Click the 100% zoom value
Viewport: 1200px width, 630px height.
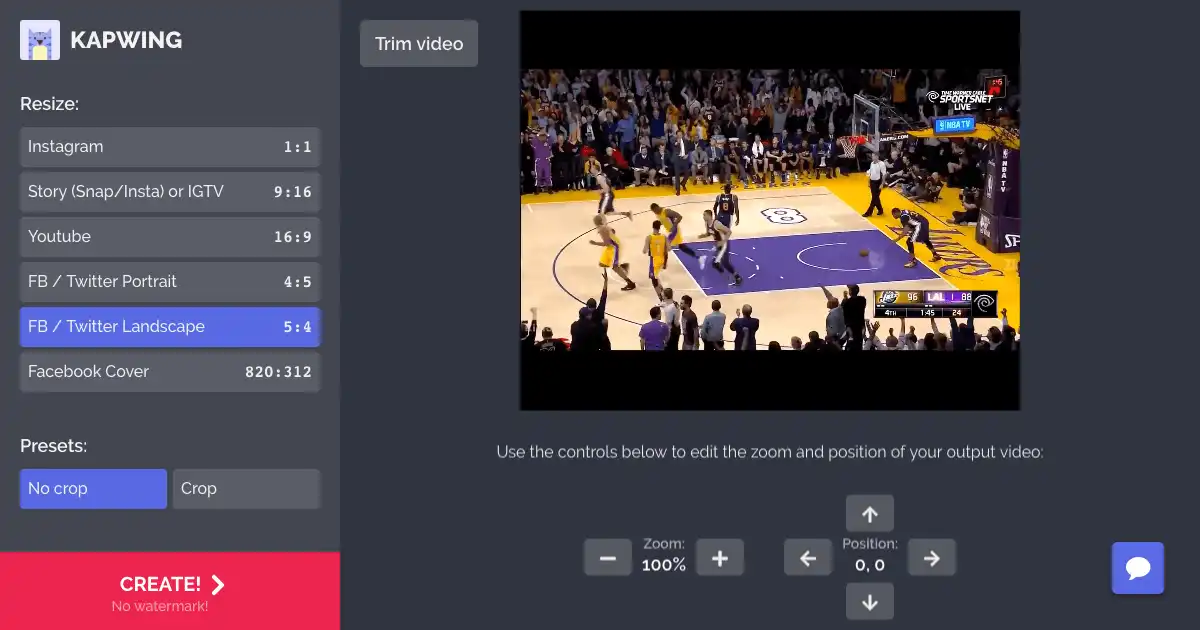tap(663, 564)
